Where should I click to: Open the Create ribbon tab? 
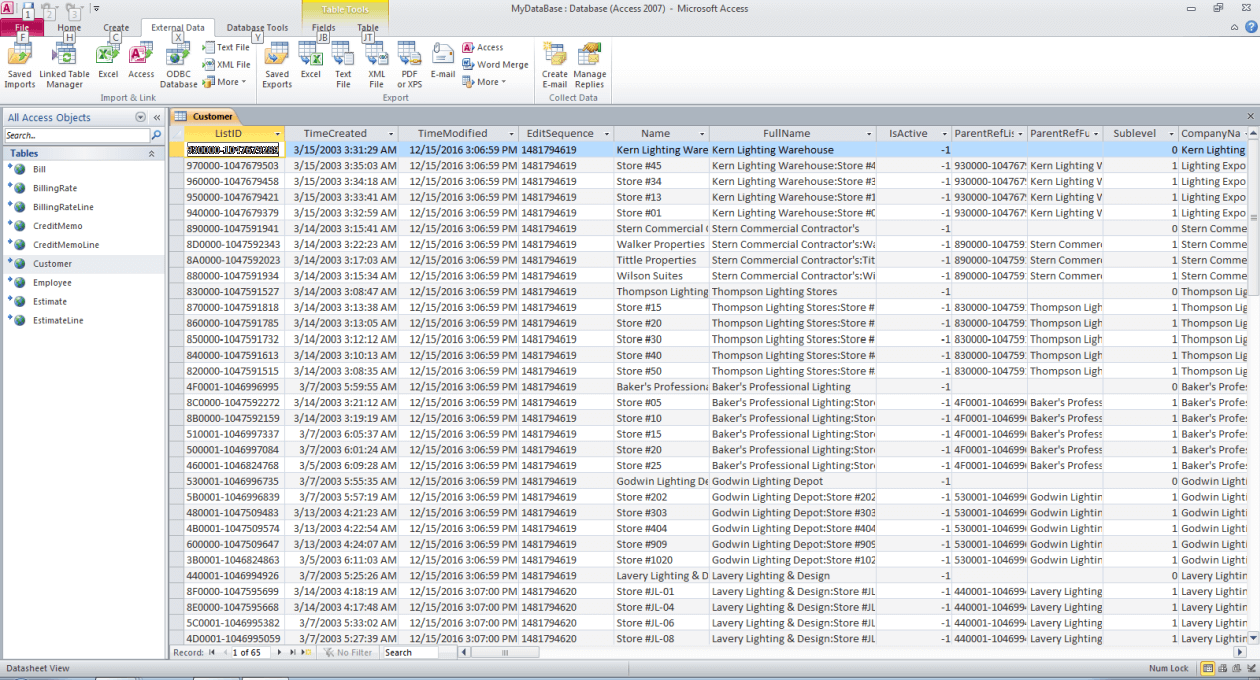click(116, 28)
